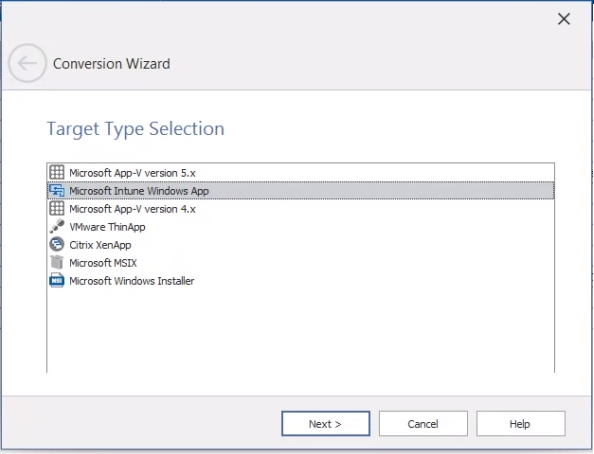Close the Conversion Wizard window
The height and width of the screenshot is (454, 594).
[564, 19]
